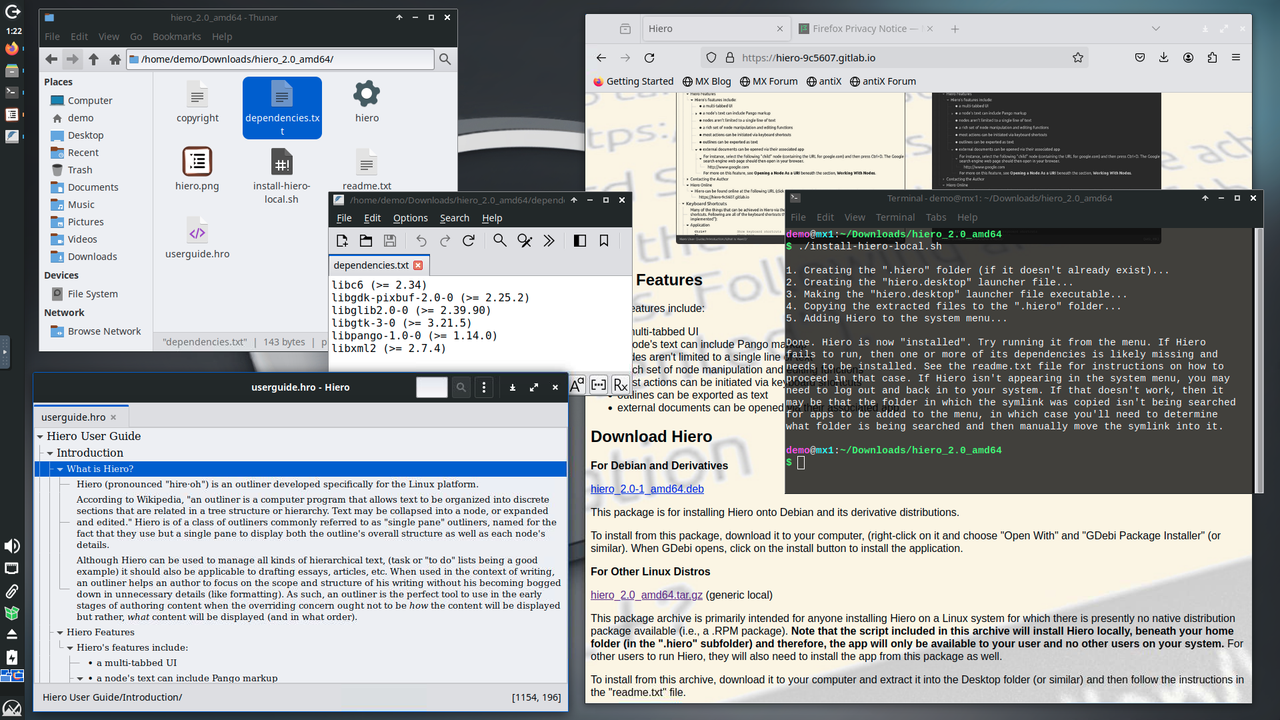The height and width of the screenshot is (720, 1280).
Task: Click FeatherPad jump-to double chevron icon
Action: [549, 241]
